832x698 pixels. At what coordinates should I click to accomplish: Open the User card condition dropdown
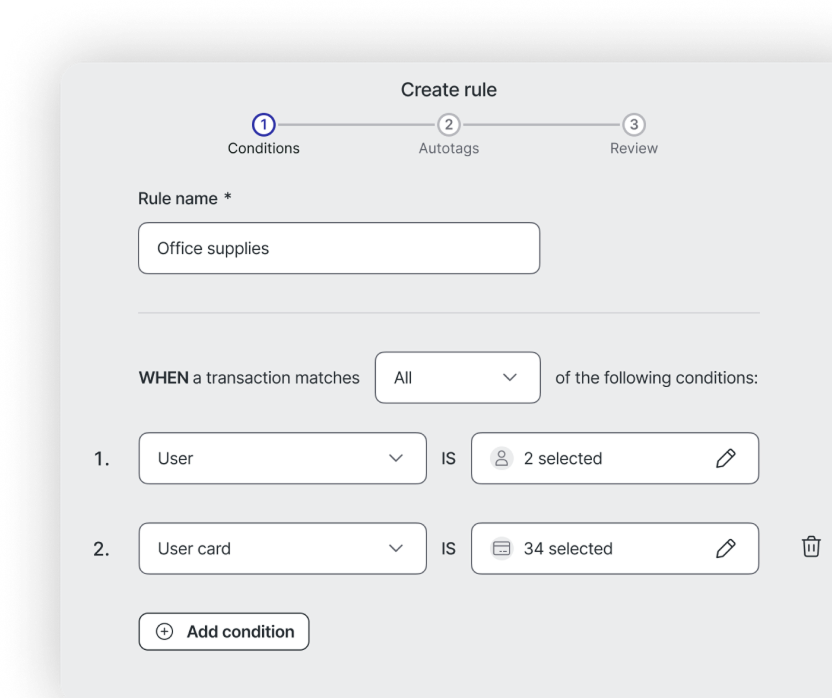pos(282,548)
